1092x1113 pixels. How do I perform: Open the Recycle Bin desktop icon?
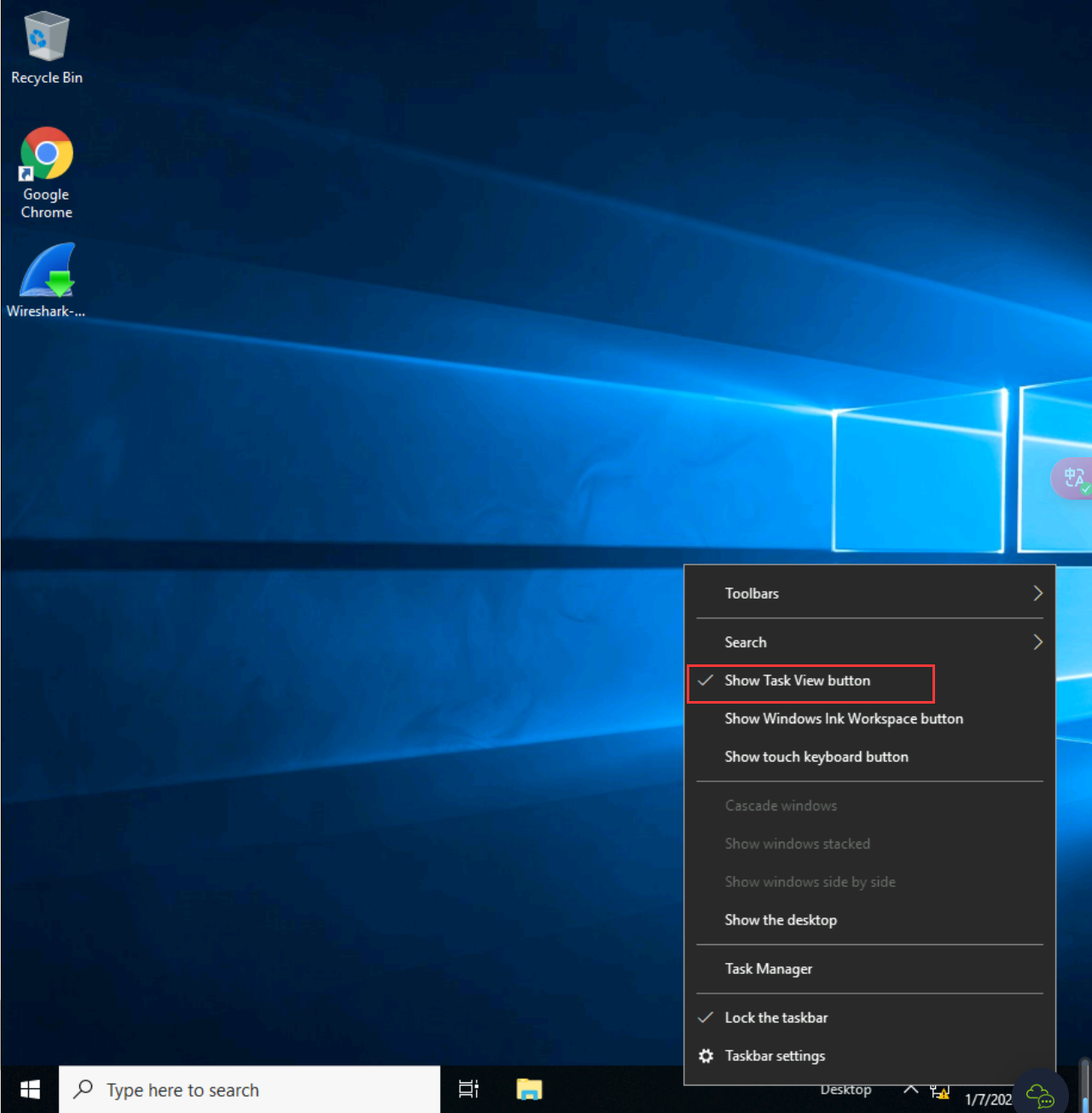tap(46, 49)
